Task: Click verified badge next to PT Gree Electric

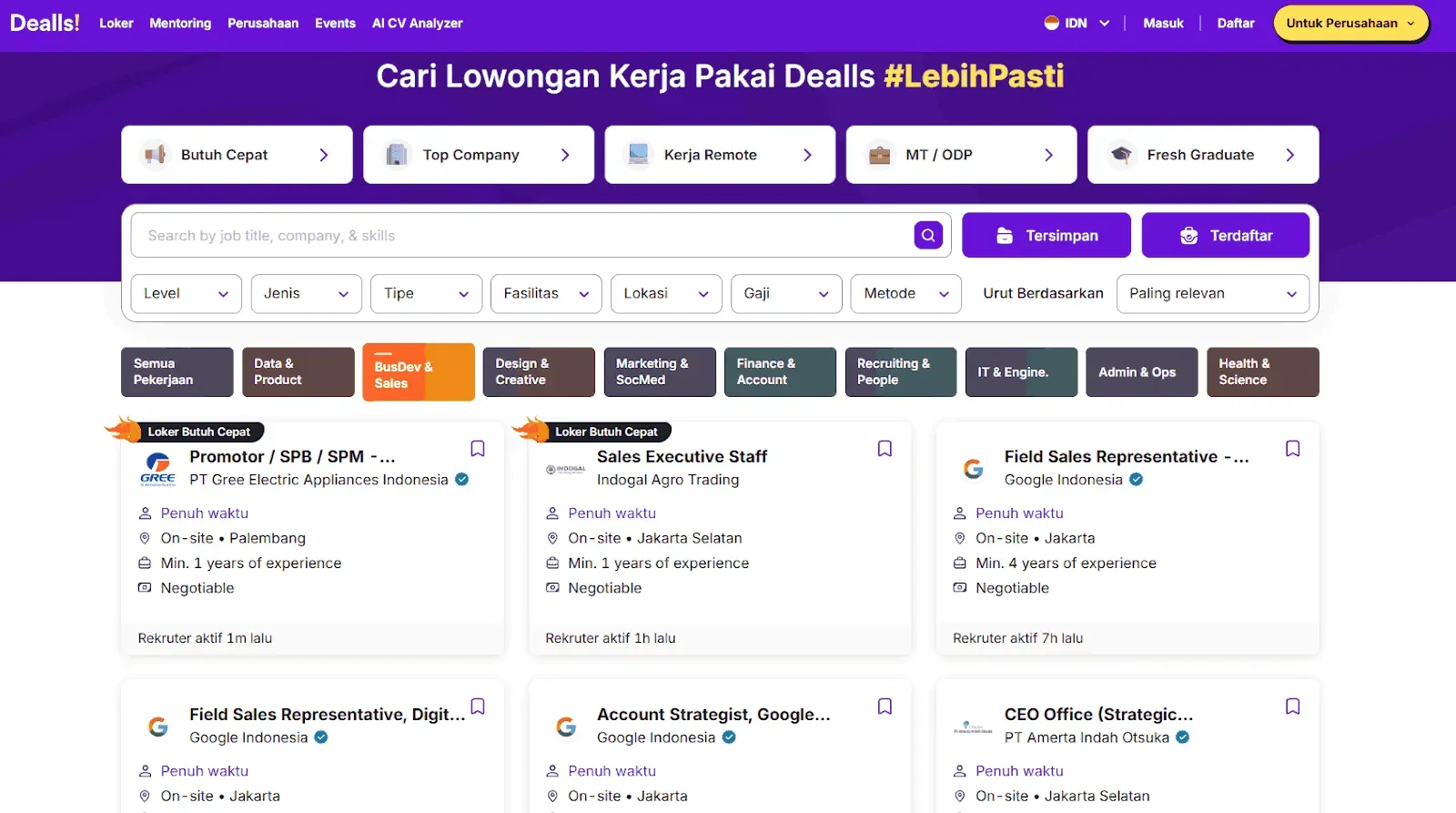Action: [x=462, y=479]
